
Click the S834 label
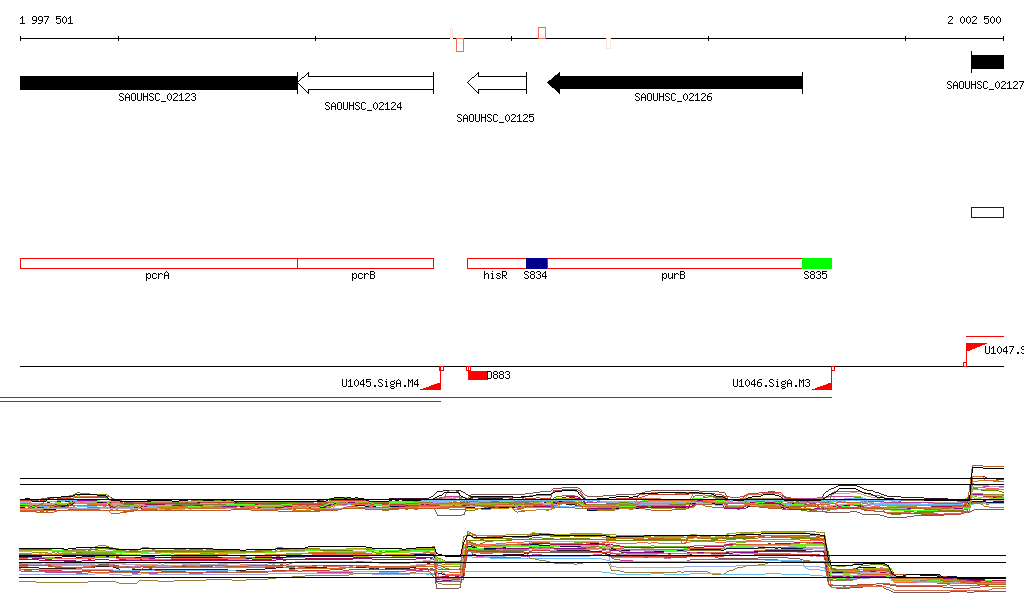pos(536,275)
